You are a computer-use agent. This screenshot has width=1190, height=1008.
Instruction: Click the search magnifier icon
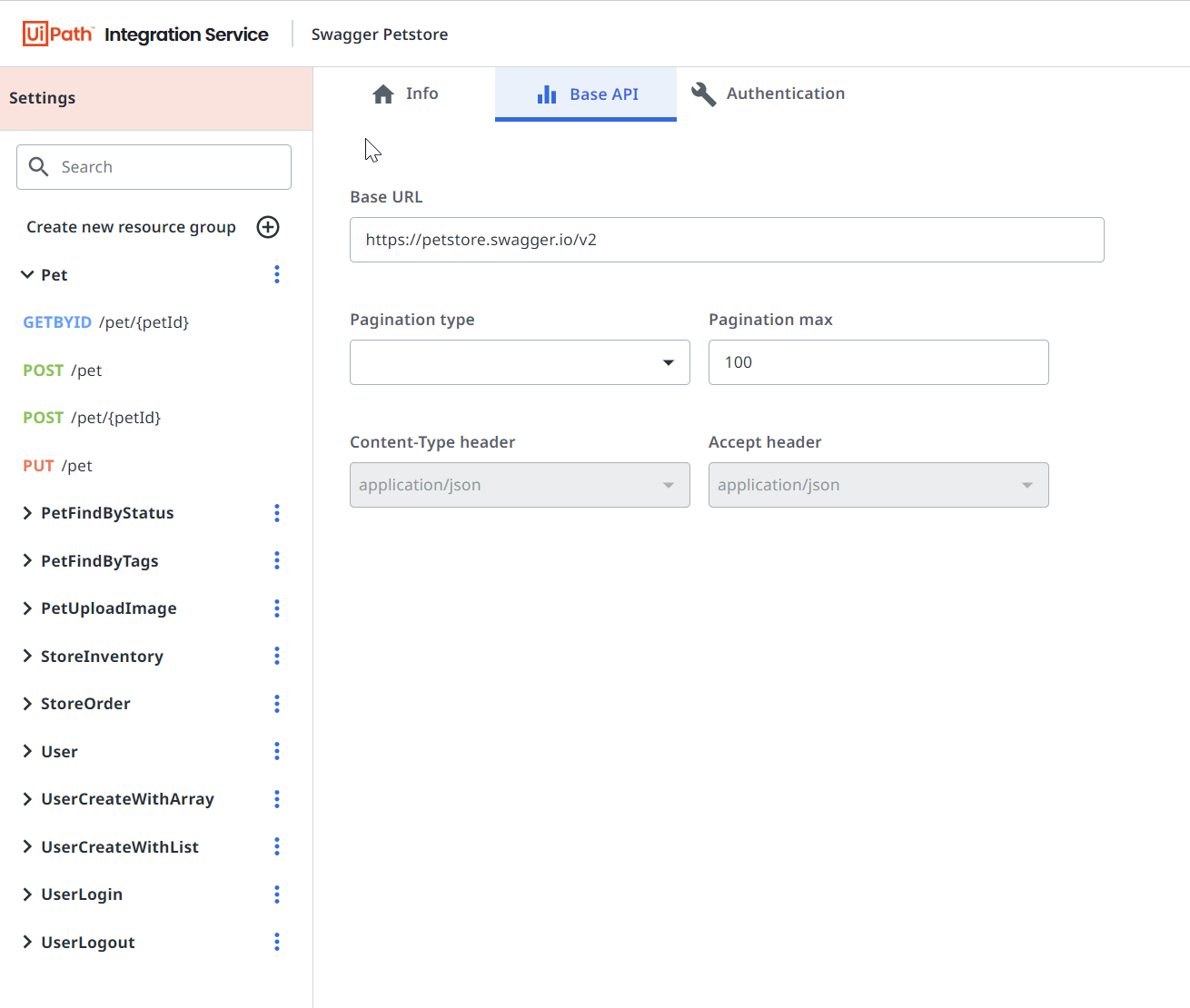click(39, 167)
